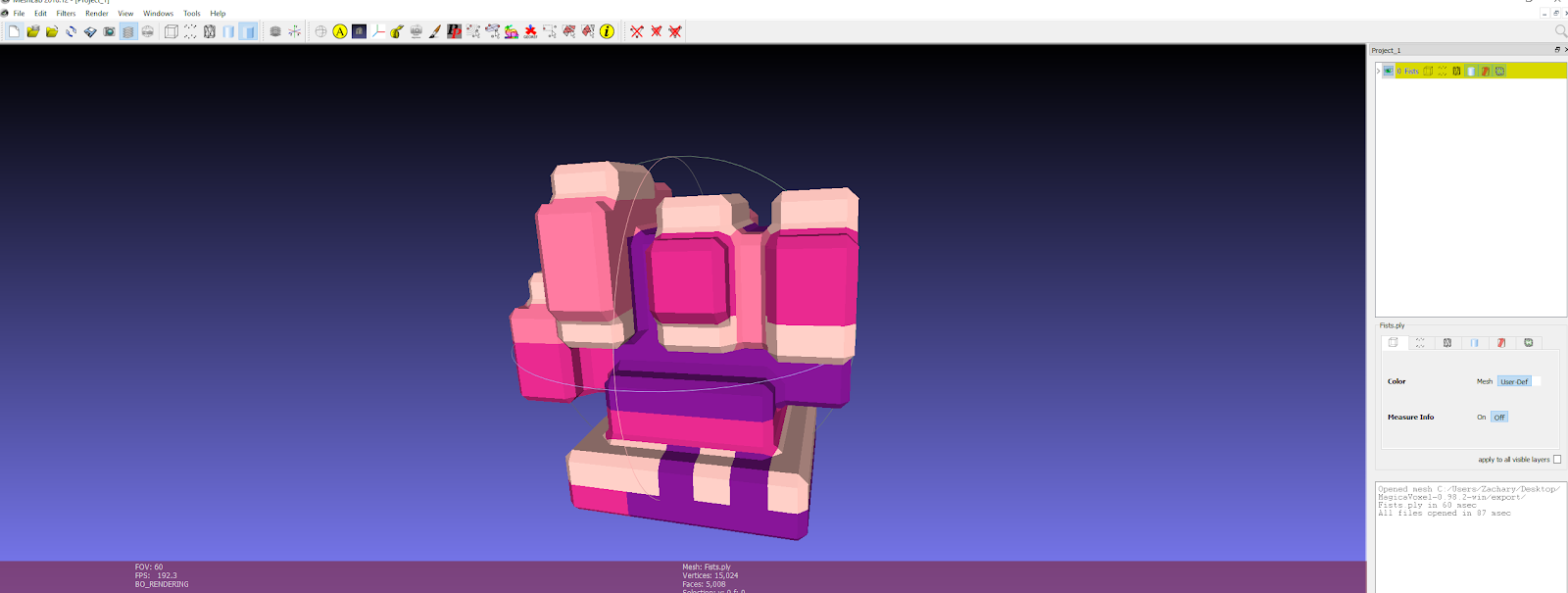Viewport: 1568px width, 593px height.
Task: Click delete selected vertices red X
Action: coord(637,31)
